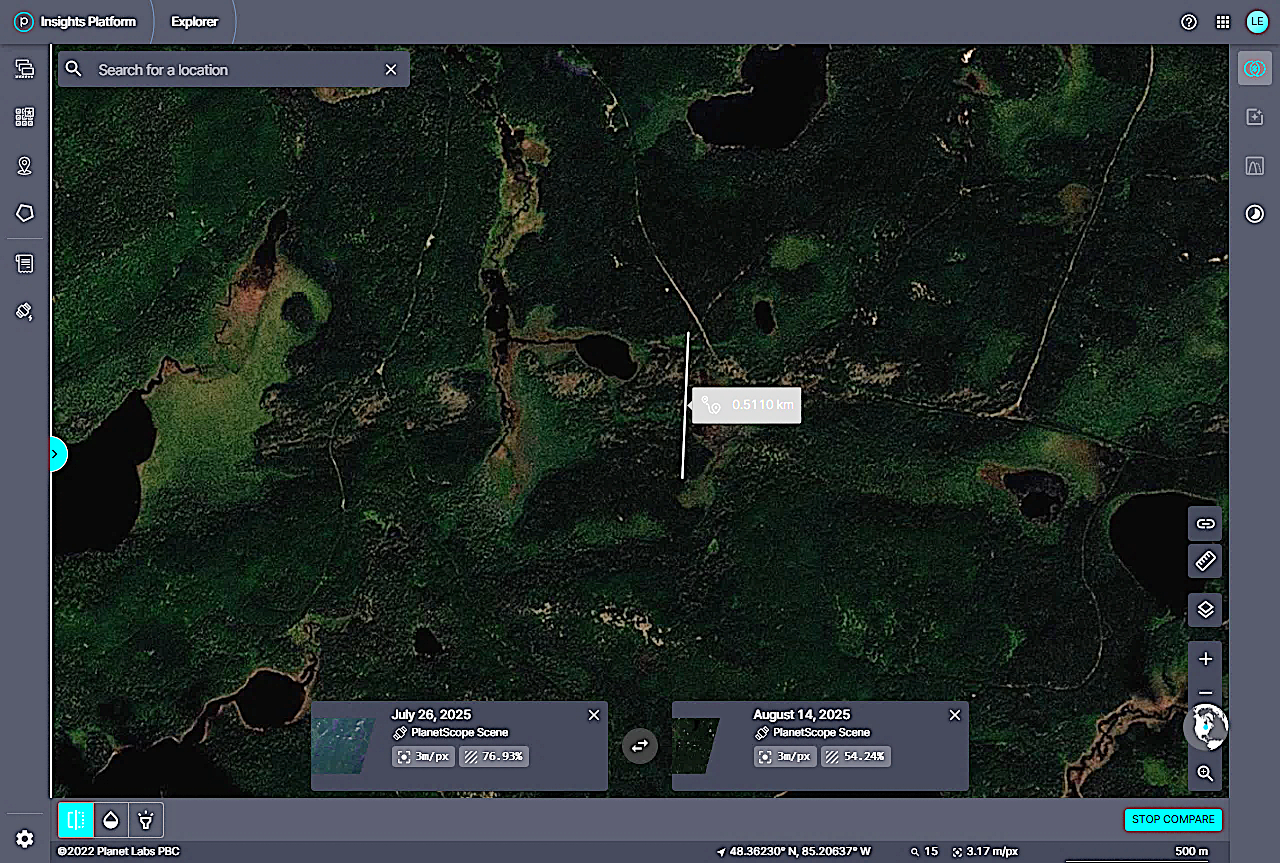Select the ruler measurement tool
Viewport: 1280px width, 863px height.
tap(1205, 561)
